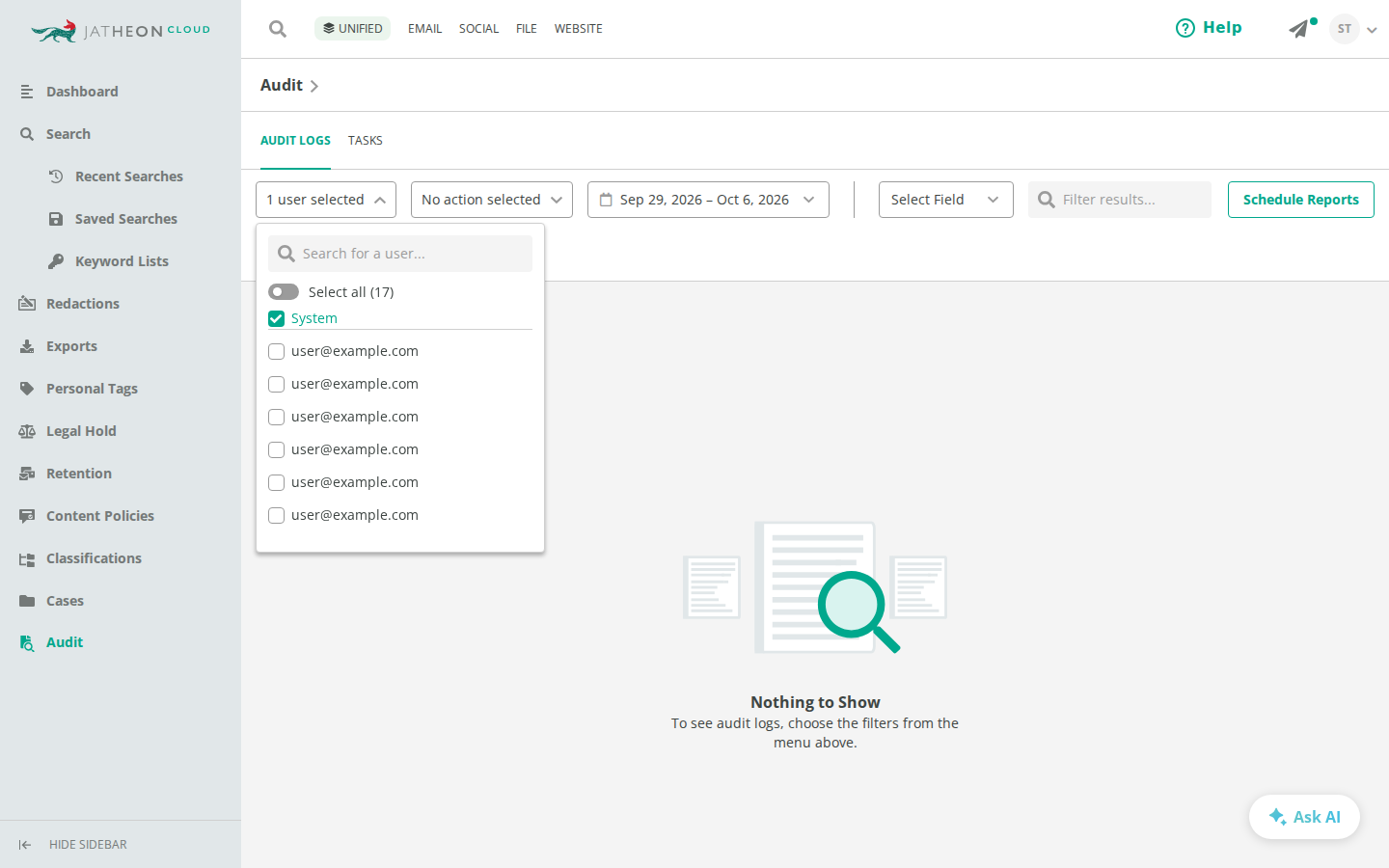The image size is (1389, 868).
Task: Click the Retention icon in sidebar
Action: coord(27,474)
